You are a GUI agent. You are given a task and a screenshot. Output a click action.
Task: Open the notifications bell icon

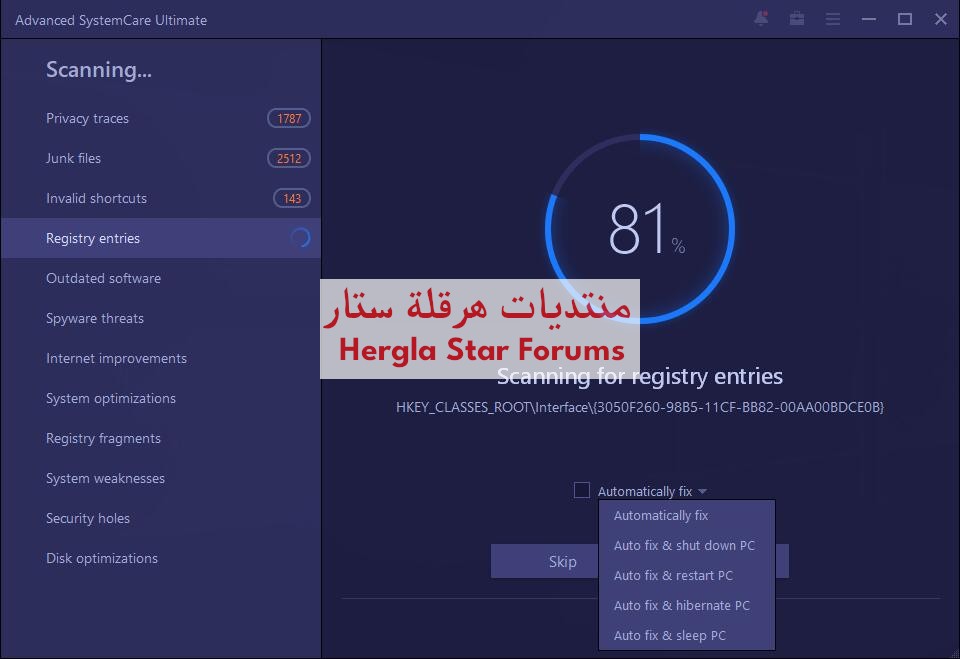coord(761,19)
